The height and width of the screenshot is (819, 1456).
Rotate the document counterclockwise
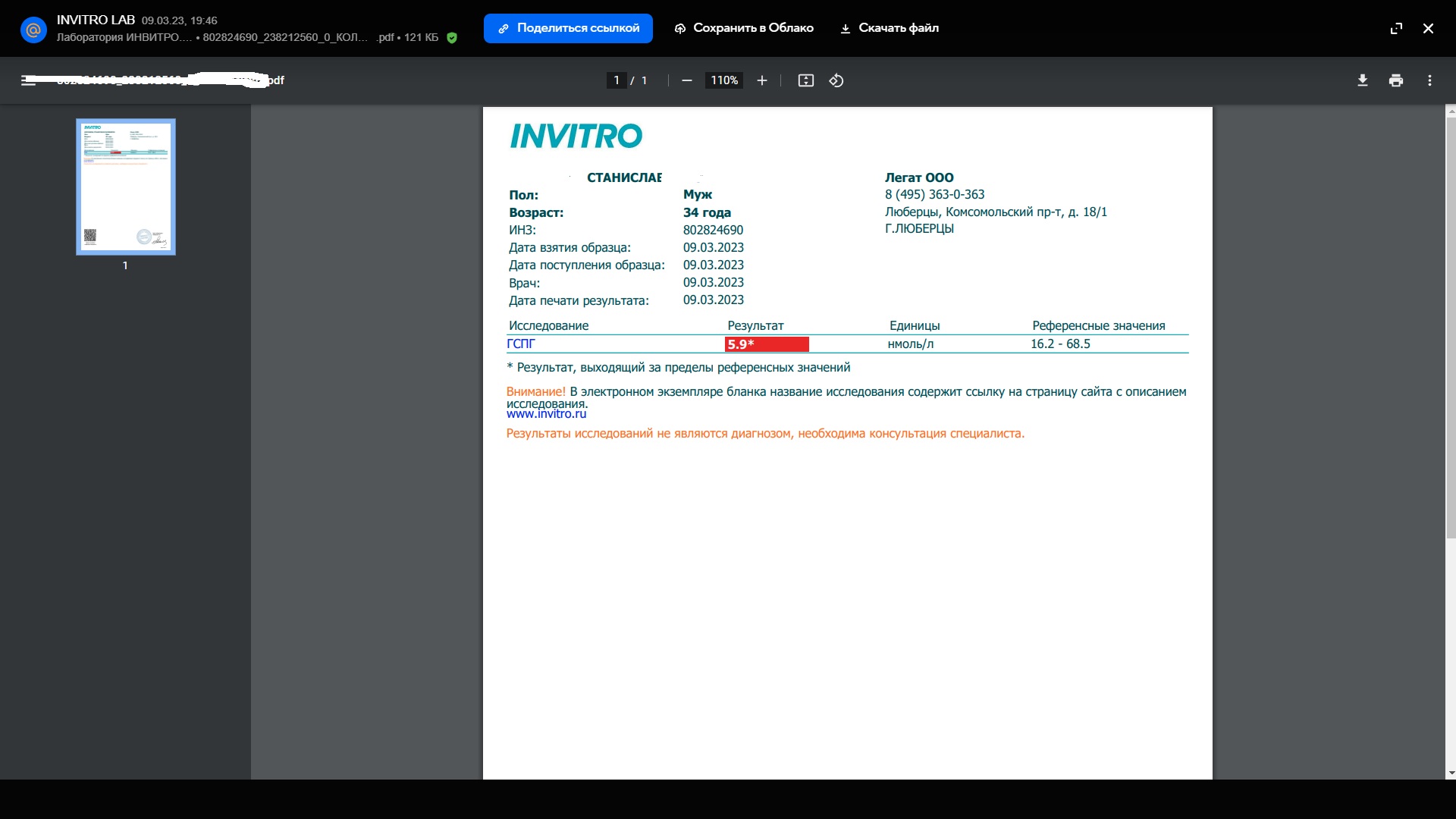coord(836,80)
